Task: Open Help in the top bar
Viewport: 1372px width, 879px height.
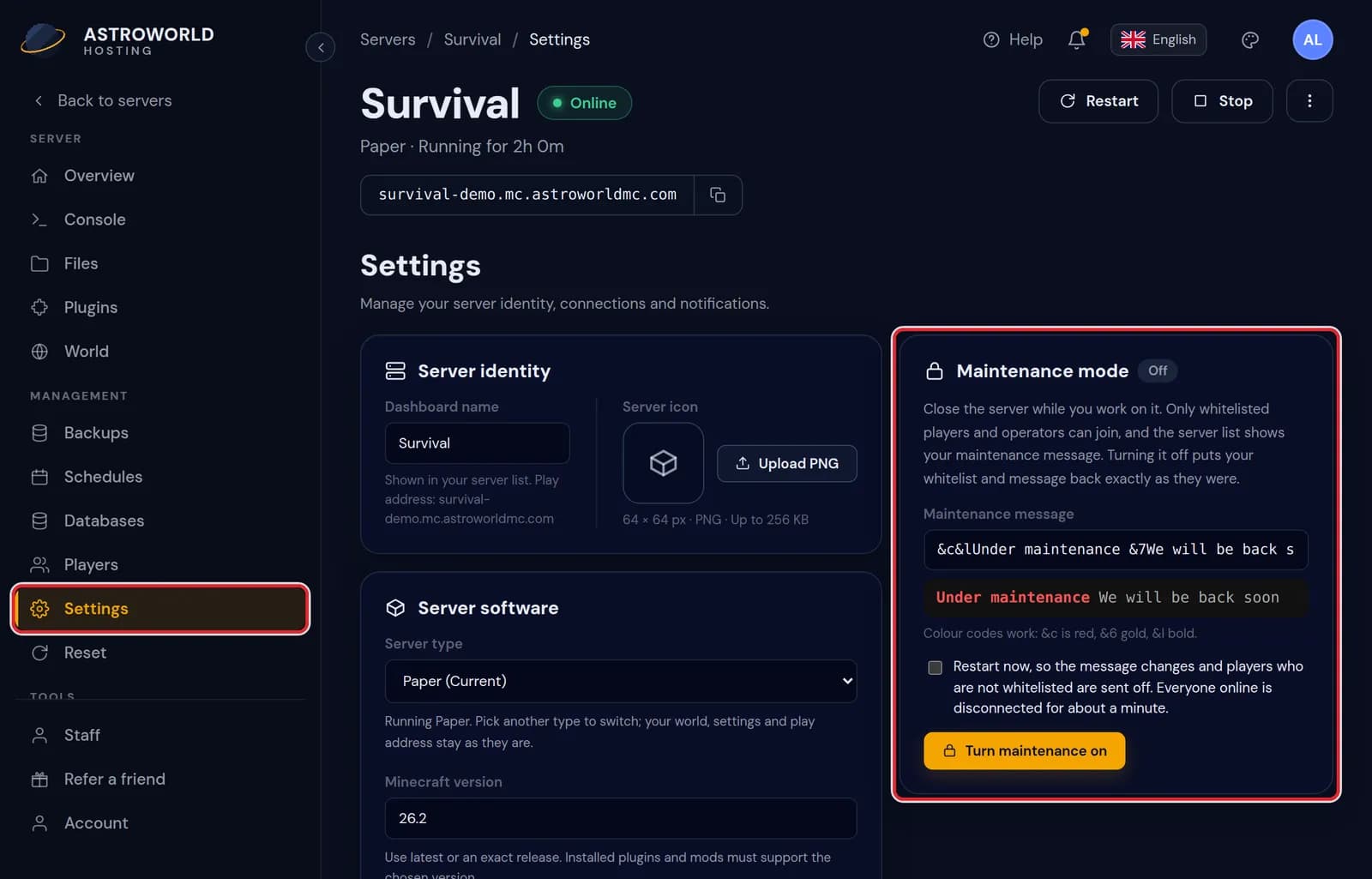Action: [x=1013, y=39]
